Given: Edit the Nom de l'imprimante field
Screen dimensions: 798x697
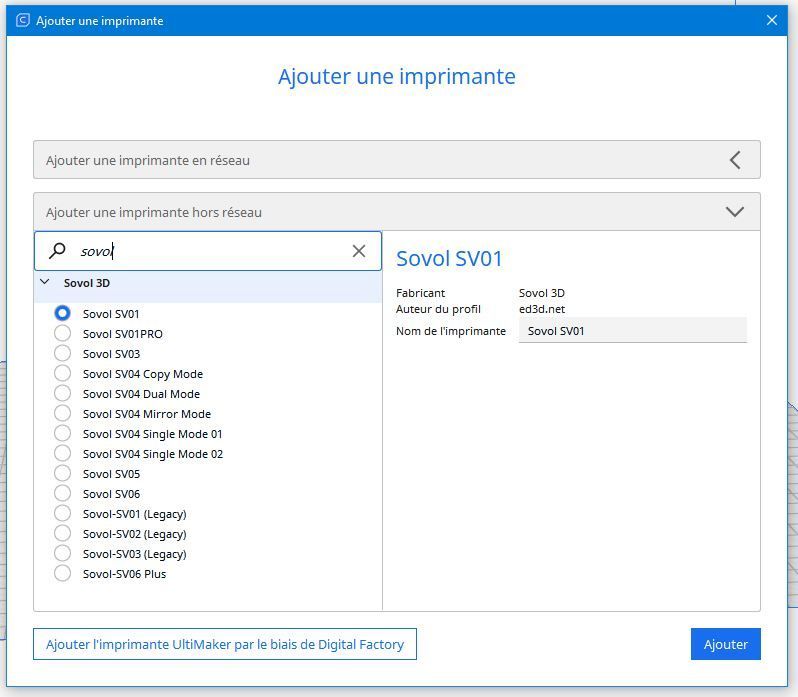Looking at the screenshot, I should point(632,331).
